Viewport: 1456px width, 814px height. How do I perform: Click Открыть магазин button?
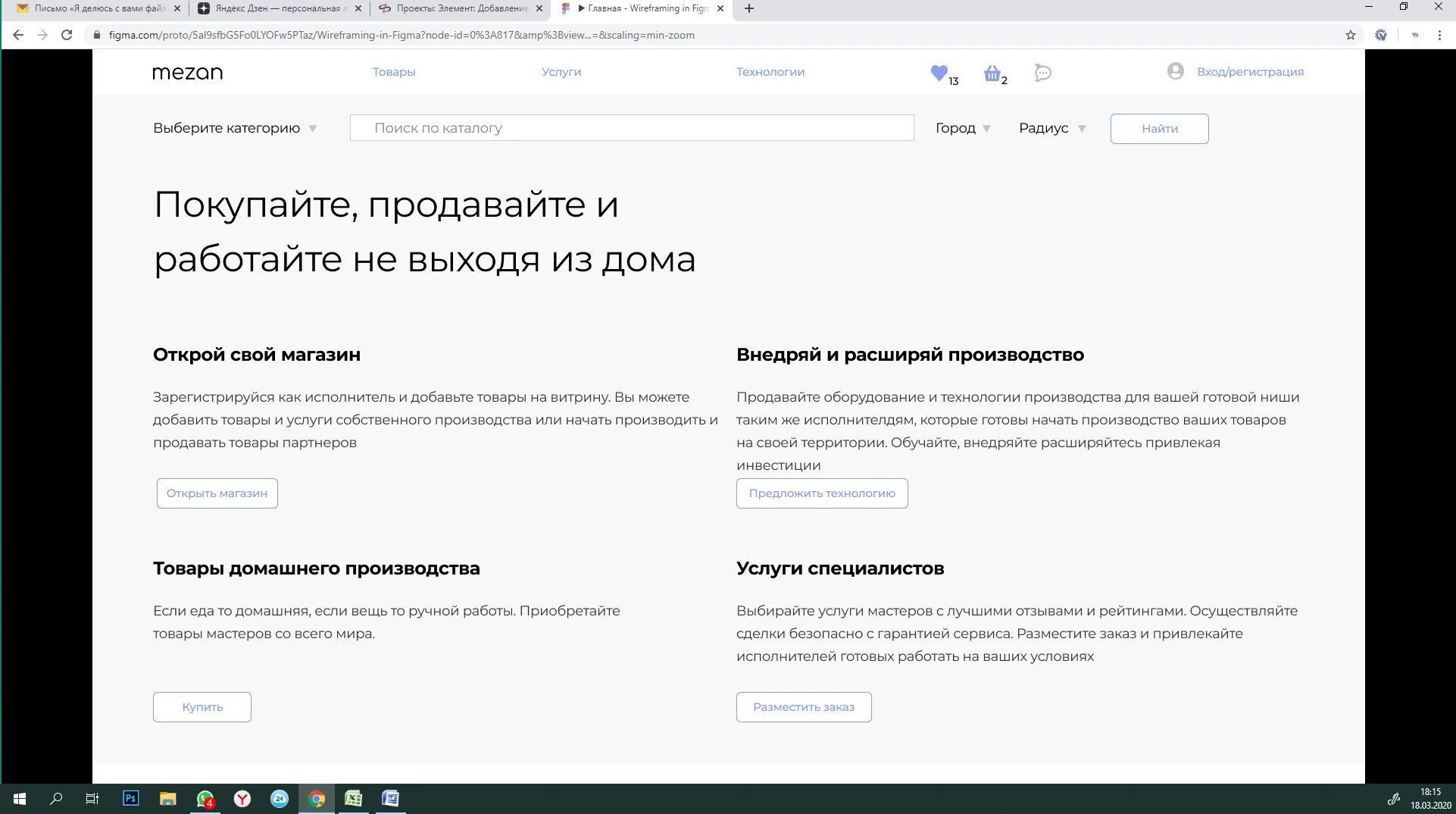pos(217,493)
